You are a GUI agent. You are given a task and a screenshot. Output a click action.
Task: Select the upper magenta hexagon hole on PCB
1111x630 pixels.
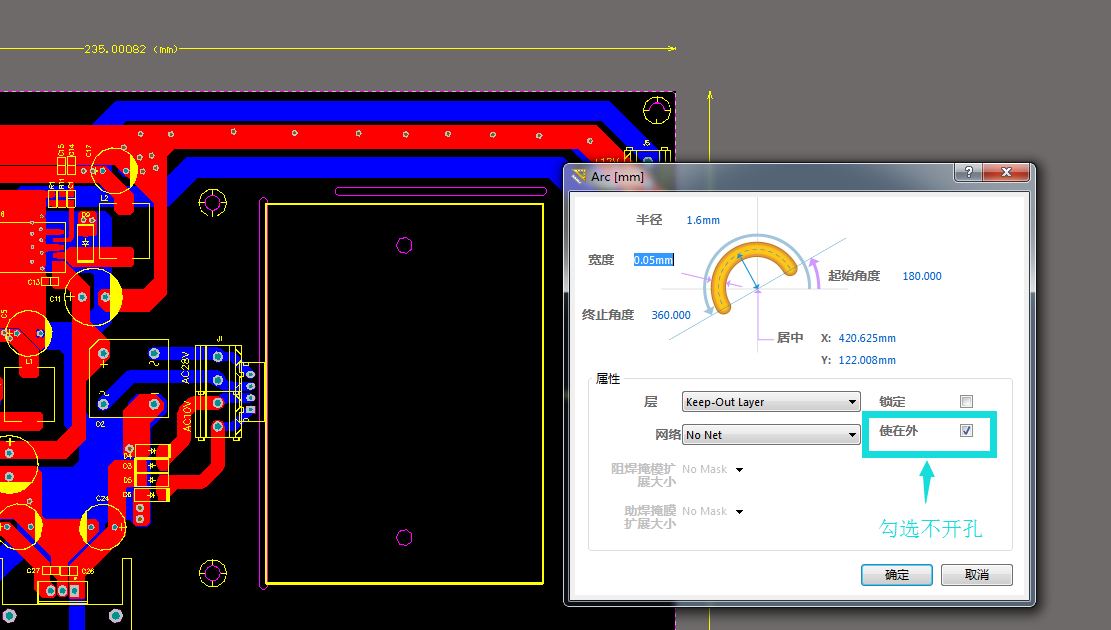click(x=405, y=245)
